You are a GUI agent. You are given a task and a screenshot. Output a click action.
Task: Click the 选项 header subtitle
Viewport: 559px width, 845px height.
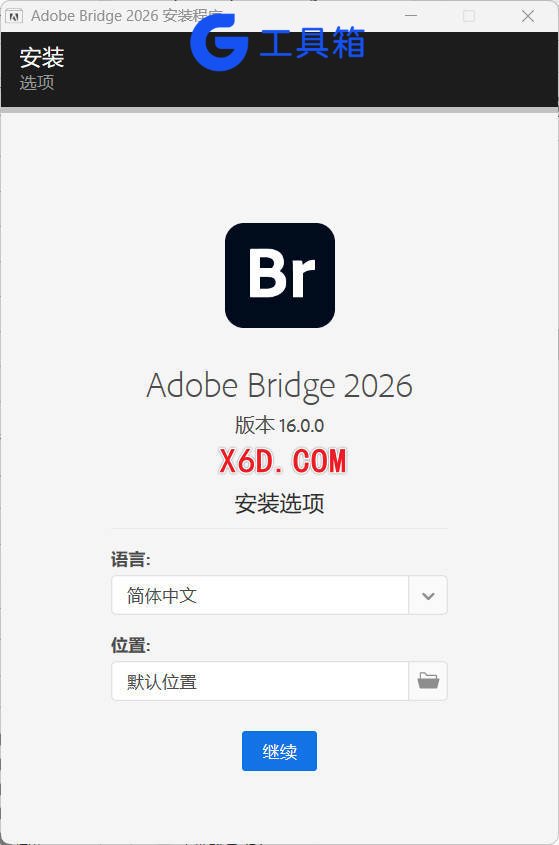coord(37,82)
